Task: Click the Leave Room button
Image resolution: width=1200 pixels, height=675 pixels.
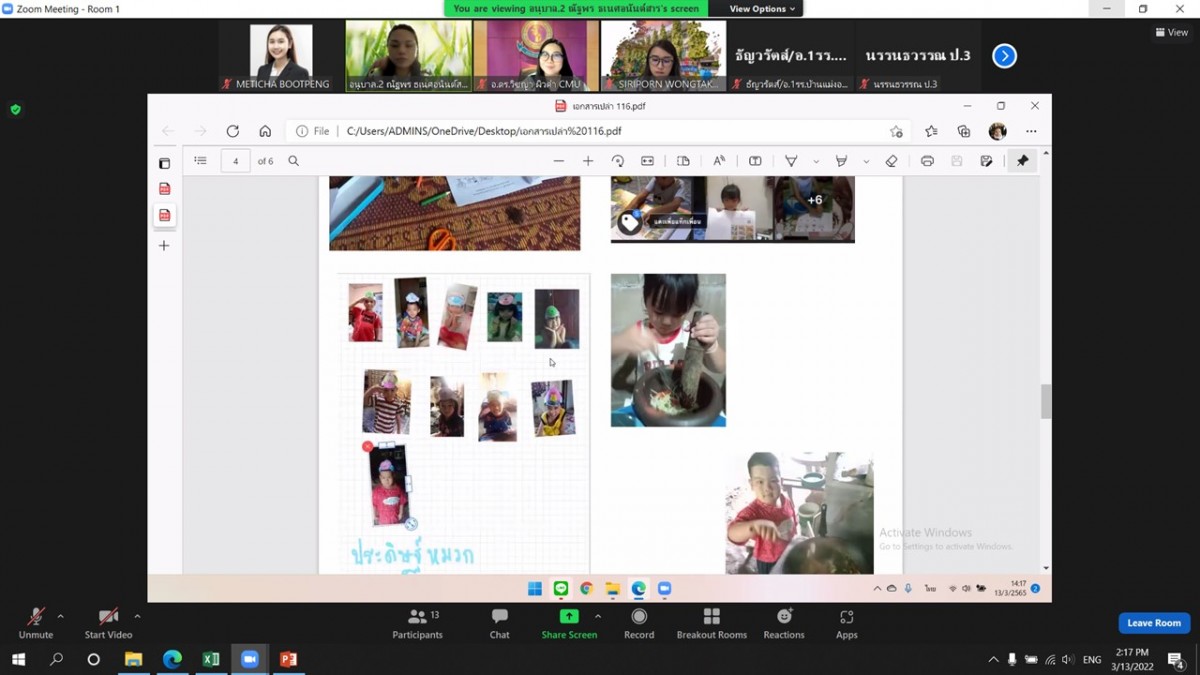Action: 1154,623
